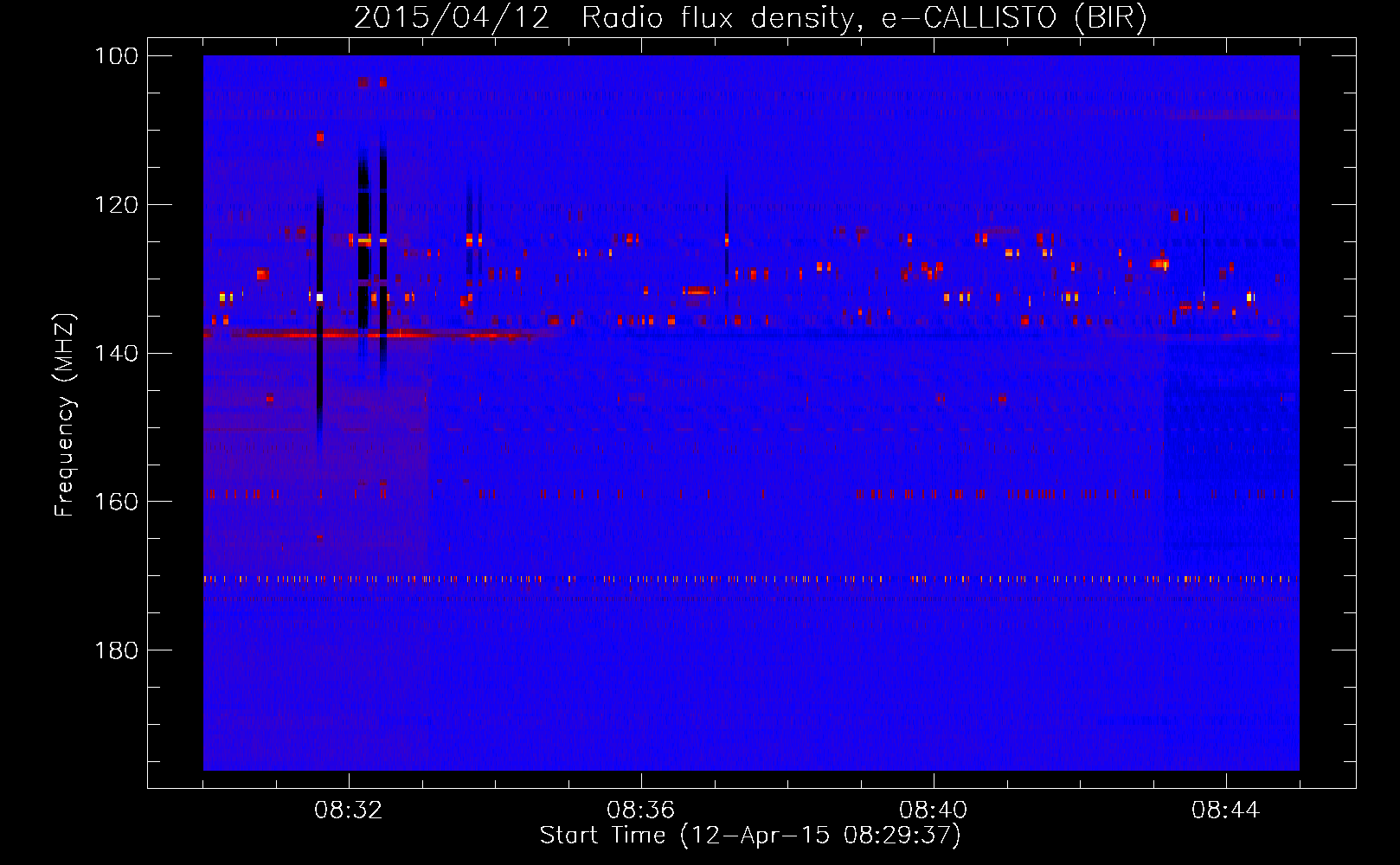Click the 08:44 time tick label
The width and height of the screenshot is (1400, 865).
point(1226,811)
